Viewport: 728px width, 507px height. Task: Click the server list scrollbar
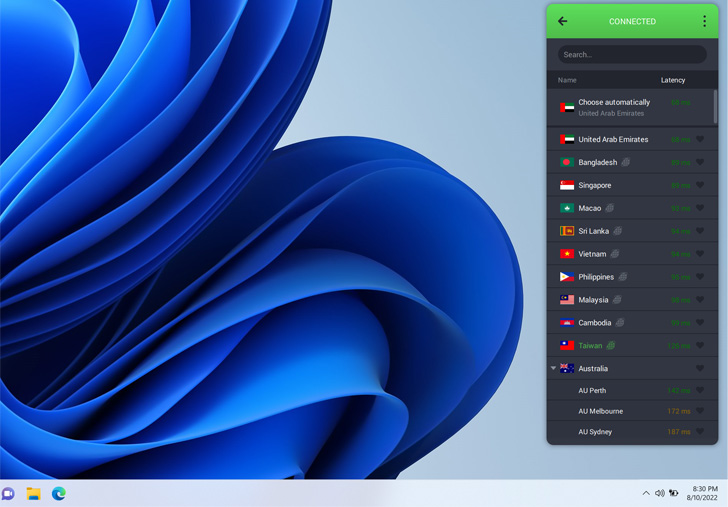click(x=715, y=107)
